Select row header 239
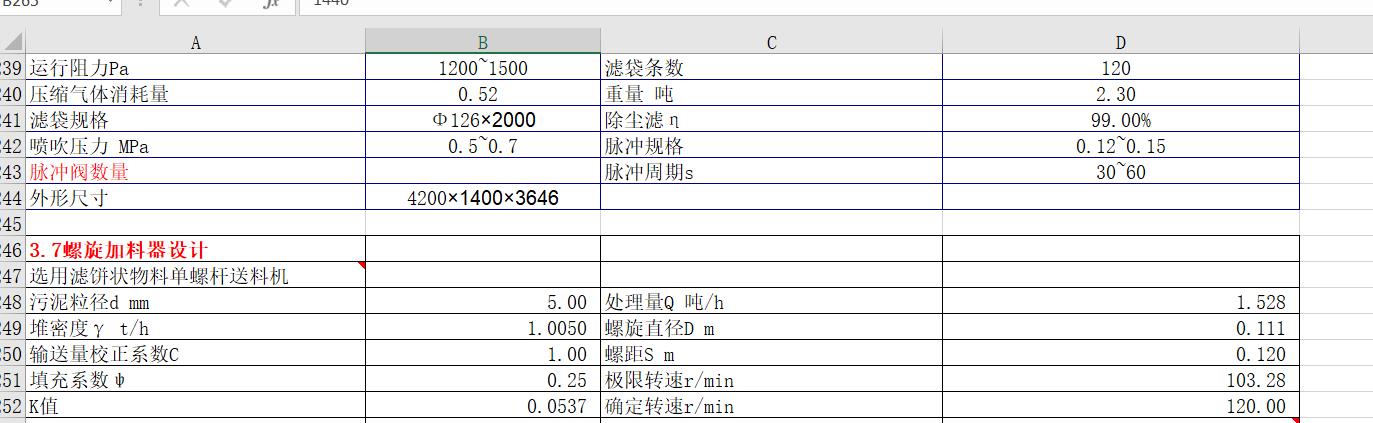The width and height of the screenshot is (1373, 423). coord(12,68)
